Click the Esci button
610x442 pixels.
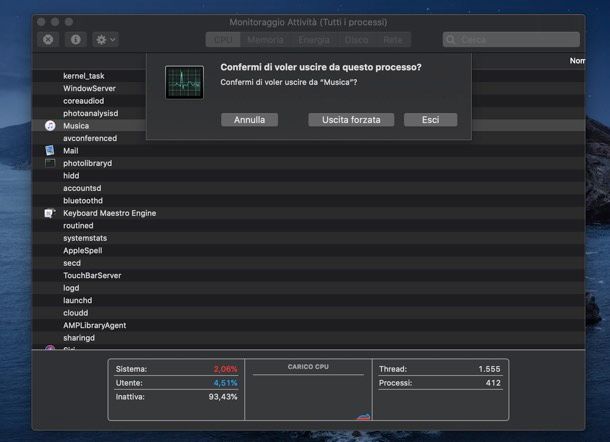[x=430, y=120]
